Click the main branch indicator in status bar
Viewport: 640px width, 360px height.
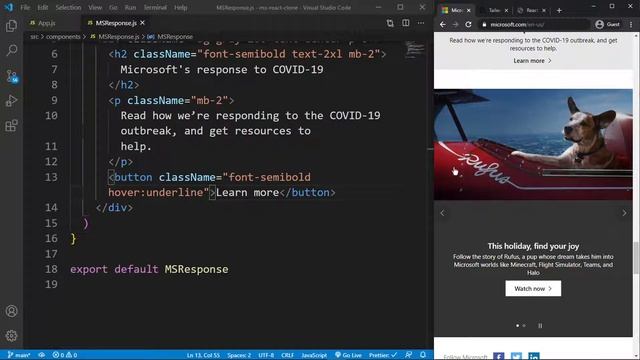coord(19,355)
